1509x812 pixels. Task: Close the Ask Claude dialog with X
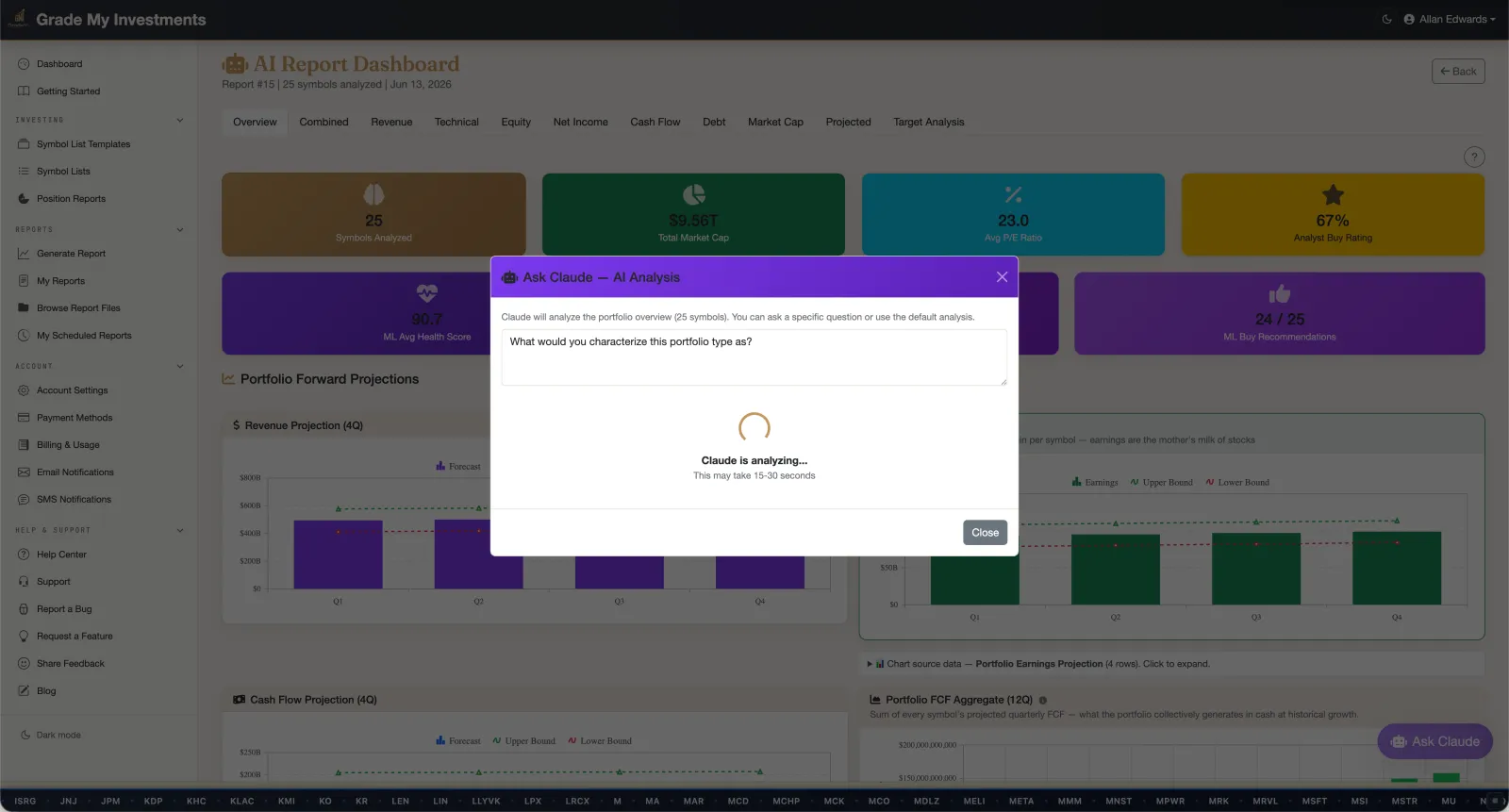(x=1002, y=277)
